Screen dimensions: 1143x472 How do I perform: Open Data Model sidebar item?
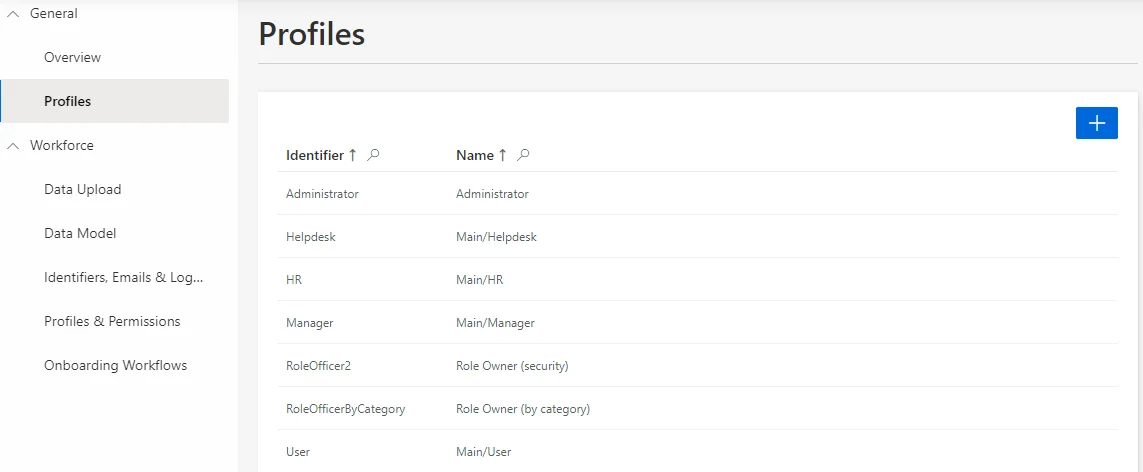pyautogui.click(x=80, y=234)
